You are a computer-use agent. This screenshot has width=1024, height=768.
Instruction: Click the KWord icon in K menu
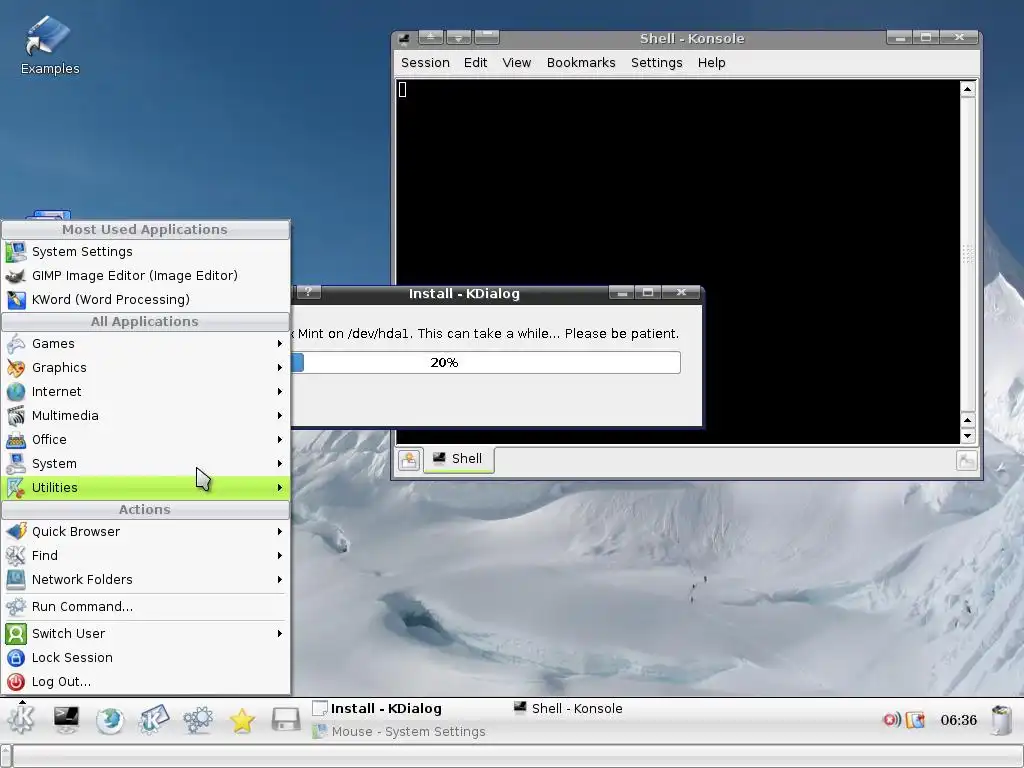tap(16, 300)
